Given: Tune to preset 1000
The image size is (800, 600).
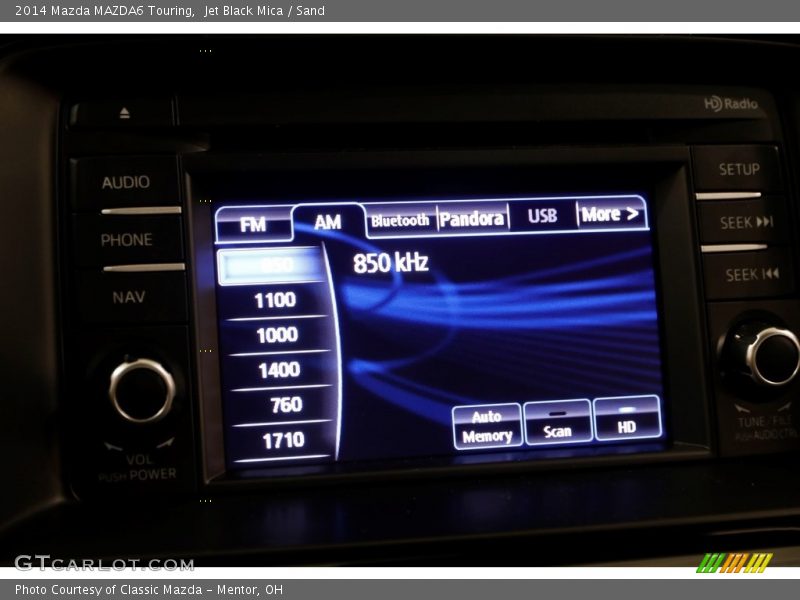Looking at the screenshot, I should tap(277, 335).
